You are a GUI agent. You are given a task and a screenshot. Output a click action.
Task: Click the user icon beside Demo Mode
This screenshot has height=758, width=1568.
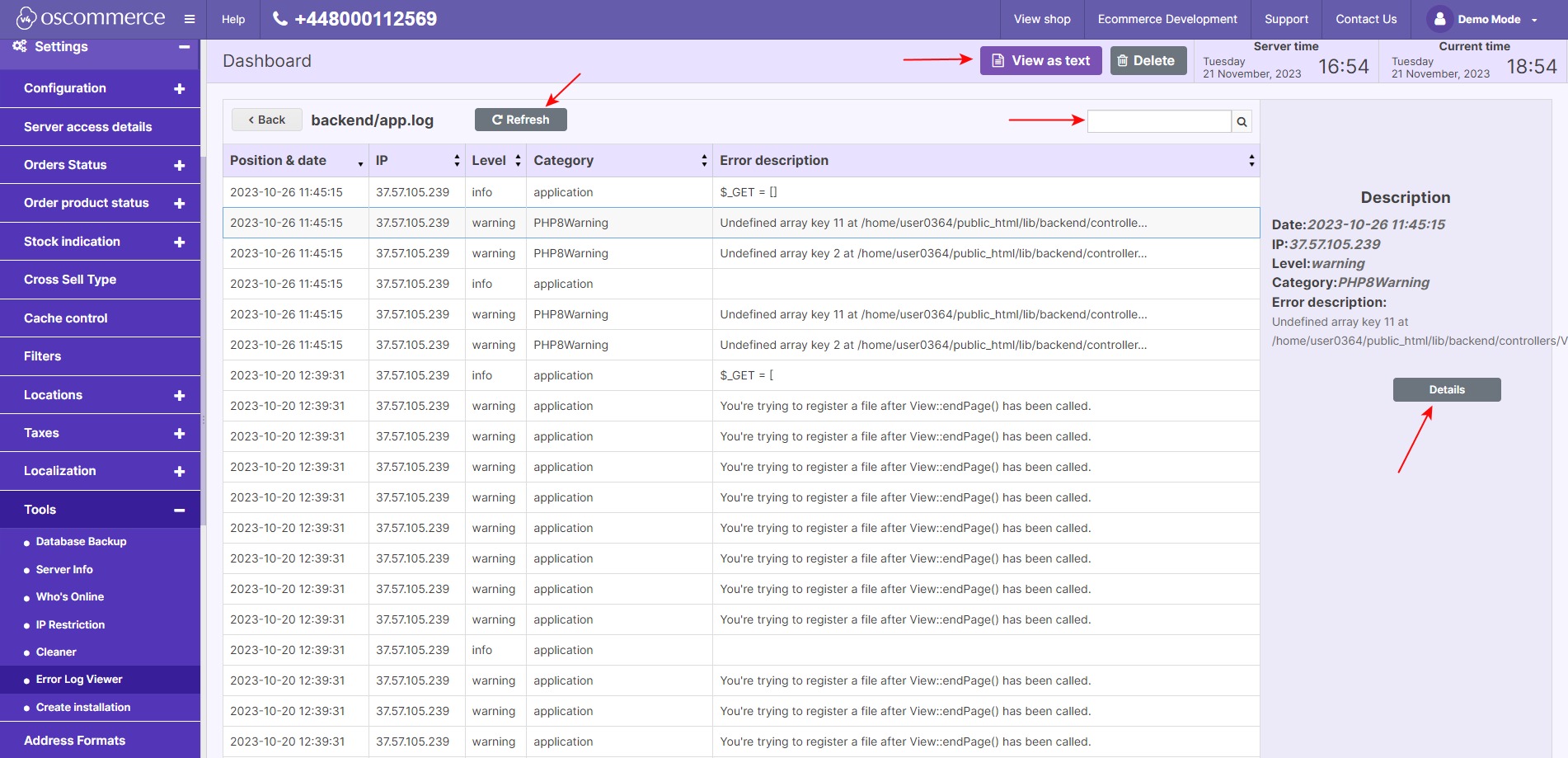point(1439,18)
